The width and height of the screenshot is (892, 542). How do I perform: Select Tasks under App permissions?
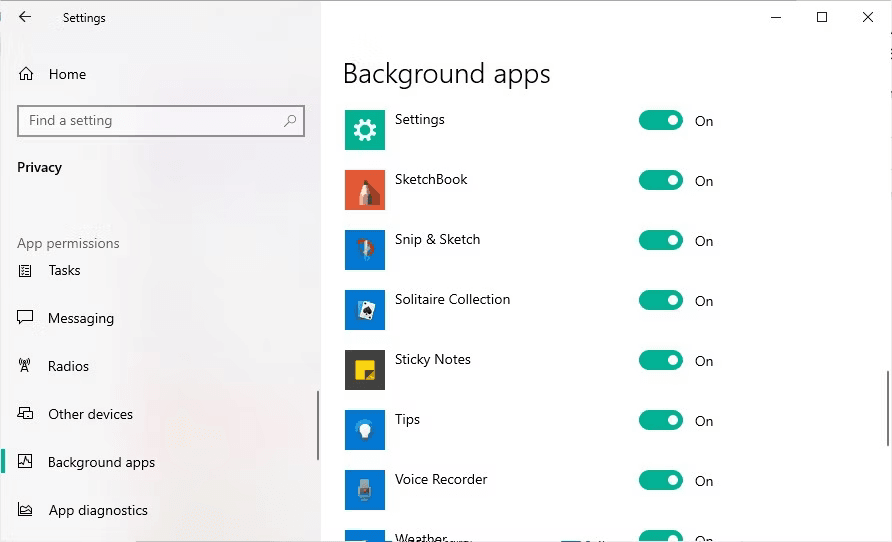(x=64, y=271)
